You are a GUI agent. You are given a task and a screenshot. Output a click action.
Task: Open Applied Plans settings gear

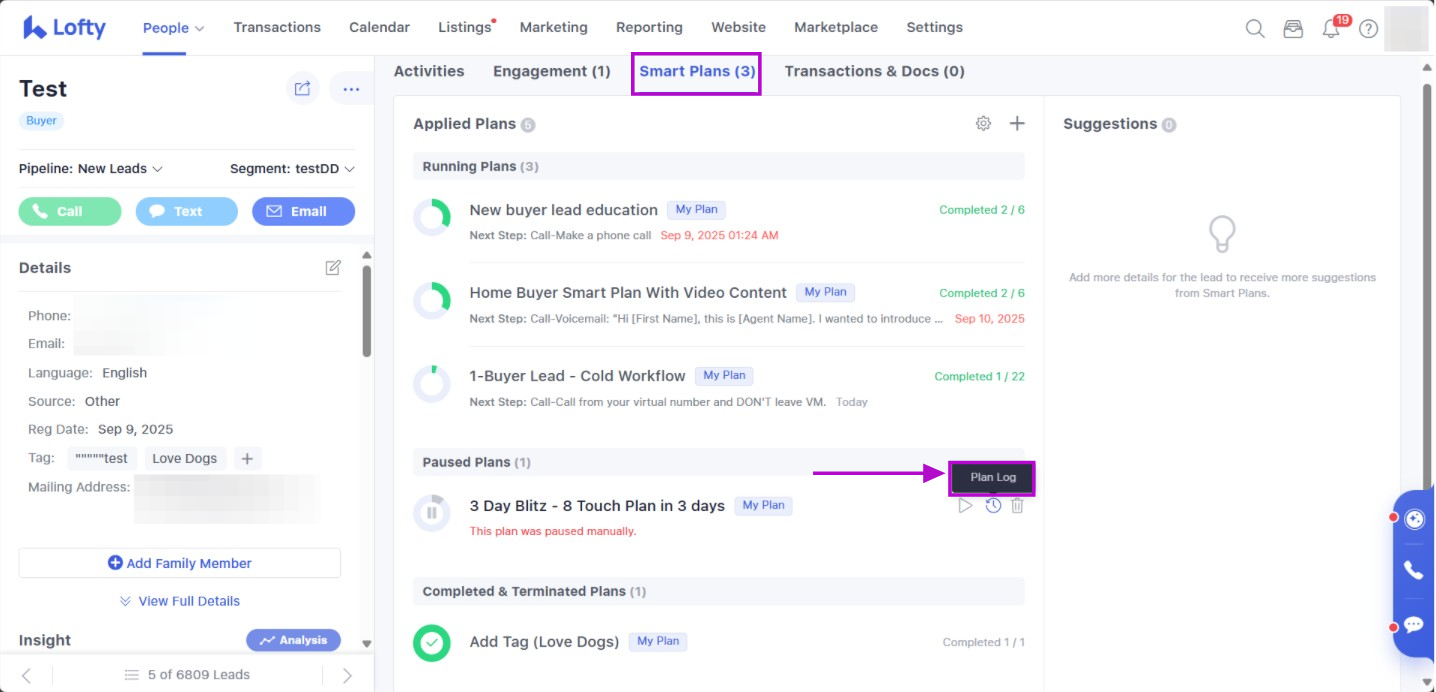tap(983, 124)
